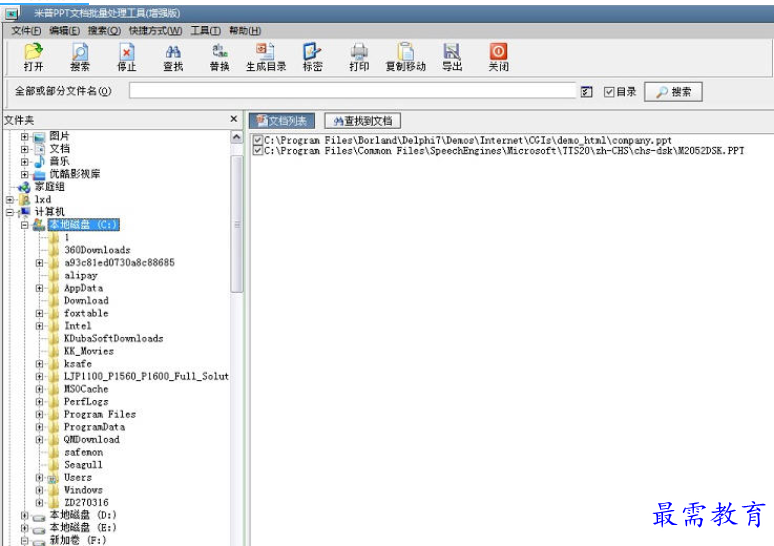Select the 360Downloads folder
Screen dimensions: 774x546
pyautogui.click(x=97, y=250)
